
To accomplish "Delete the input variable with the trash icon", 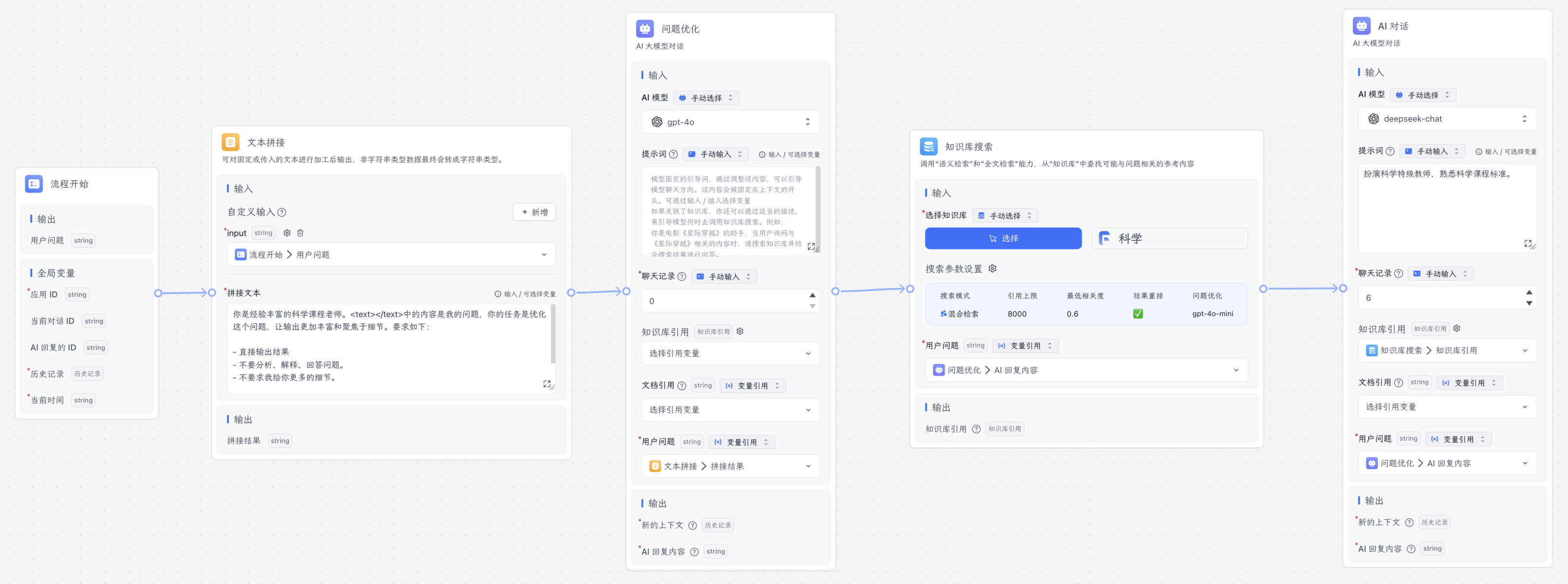I will pos(300,233).
